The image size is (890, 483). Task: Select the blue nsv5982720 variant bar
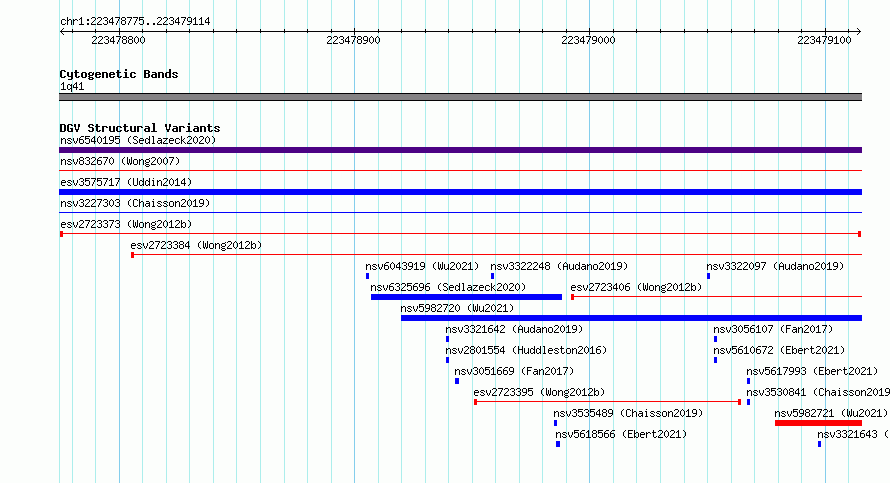[x=631, y=318]
